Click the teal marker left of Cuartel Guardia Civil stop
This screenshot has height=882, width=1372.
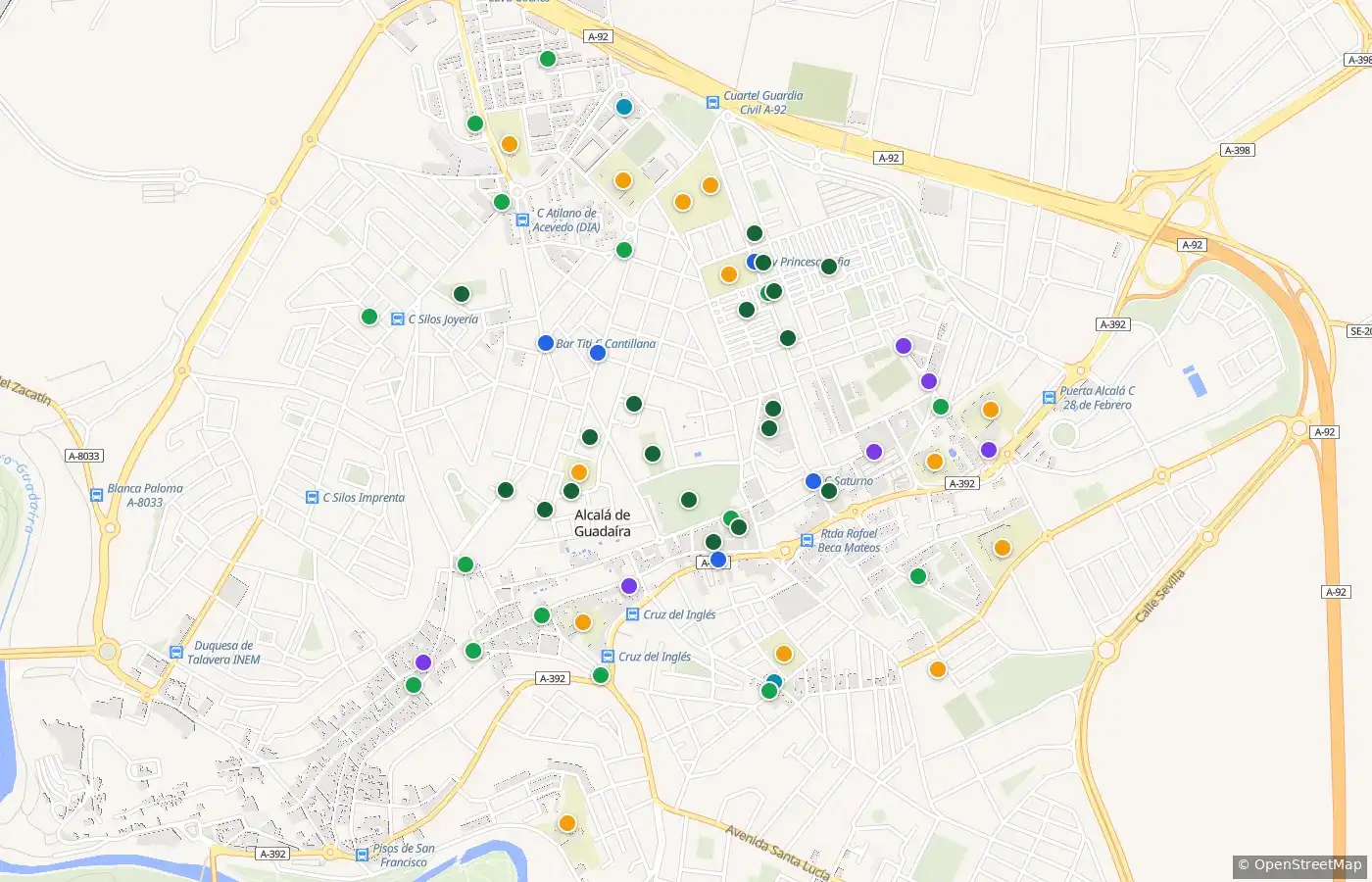coord(624,107)
